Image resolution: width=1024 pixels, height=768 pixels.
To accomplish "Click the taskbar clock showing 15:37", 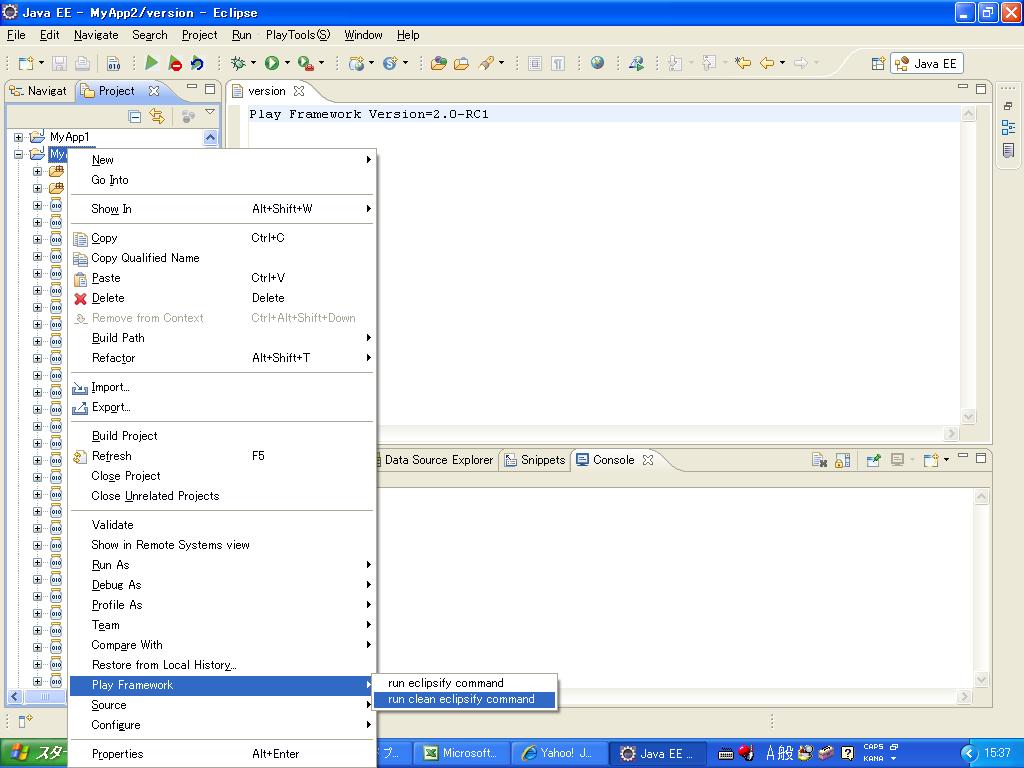I will tap(997, 753).
